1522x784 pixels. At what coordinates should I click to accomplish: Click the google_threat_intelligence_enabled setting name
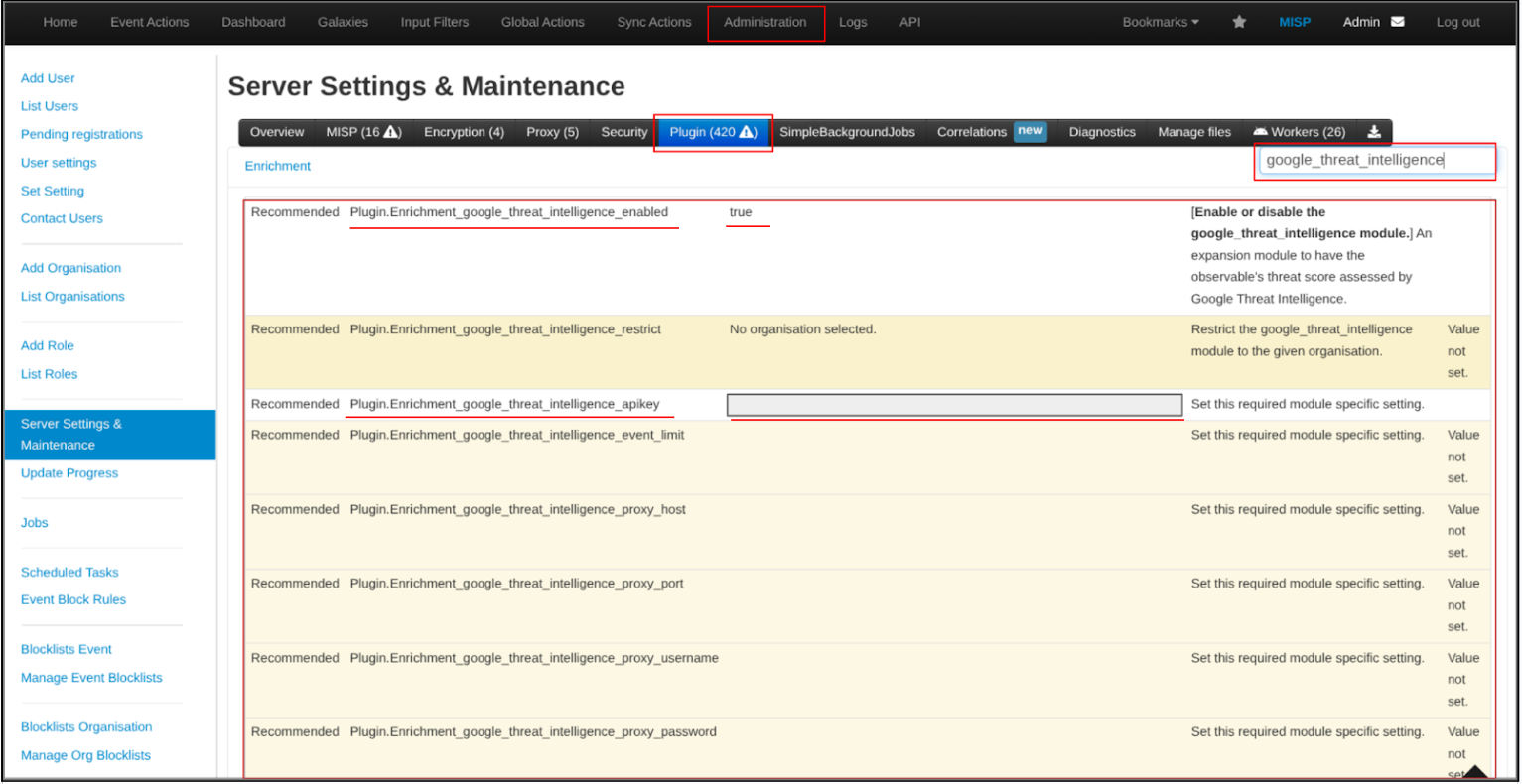(x=508, y=212)
